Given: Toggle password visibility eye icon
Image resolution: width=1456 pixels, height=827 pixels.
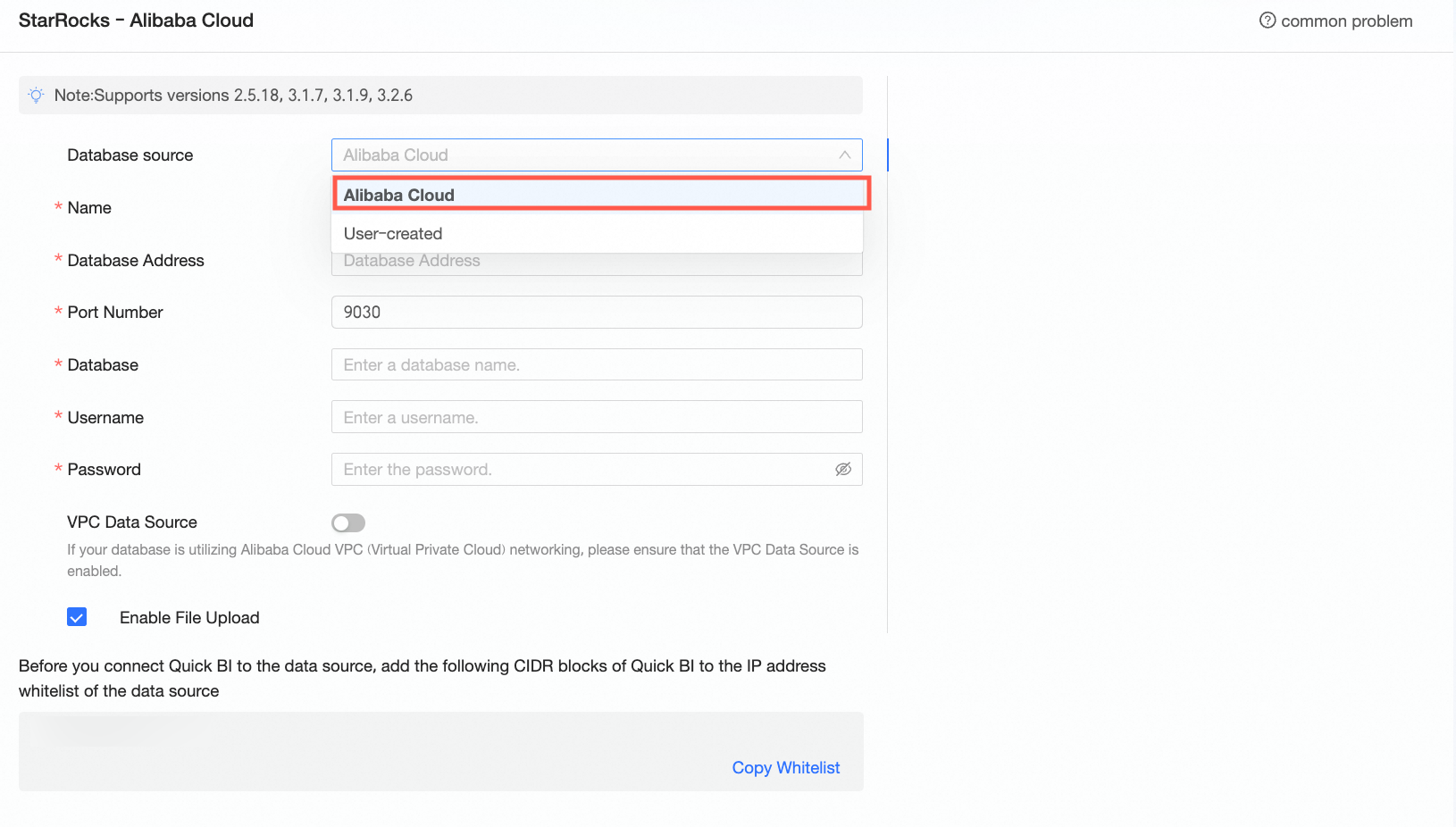Looking at the screenshot, I should coord(843,470).
